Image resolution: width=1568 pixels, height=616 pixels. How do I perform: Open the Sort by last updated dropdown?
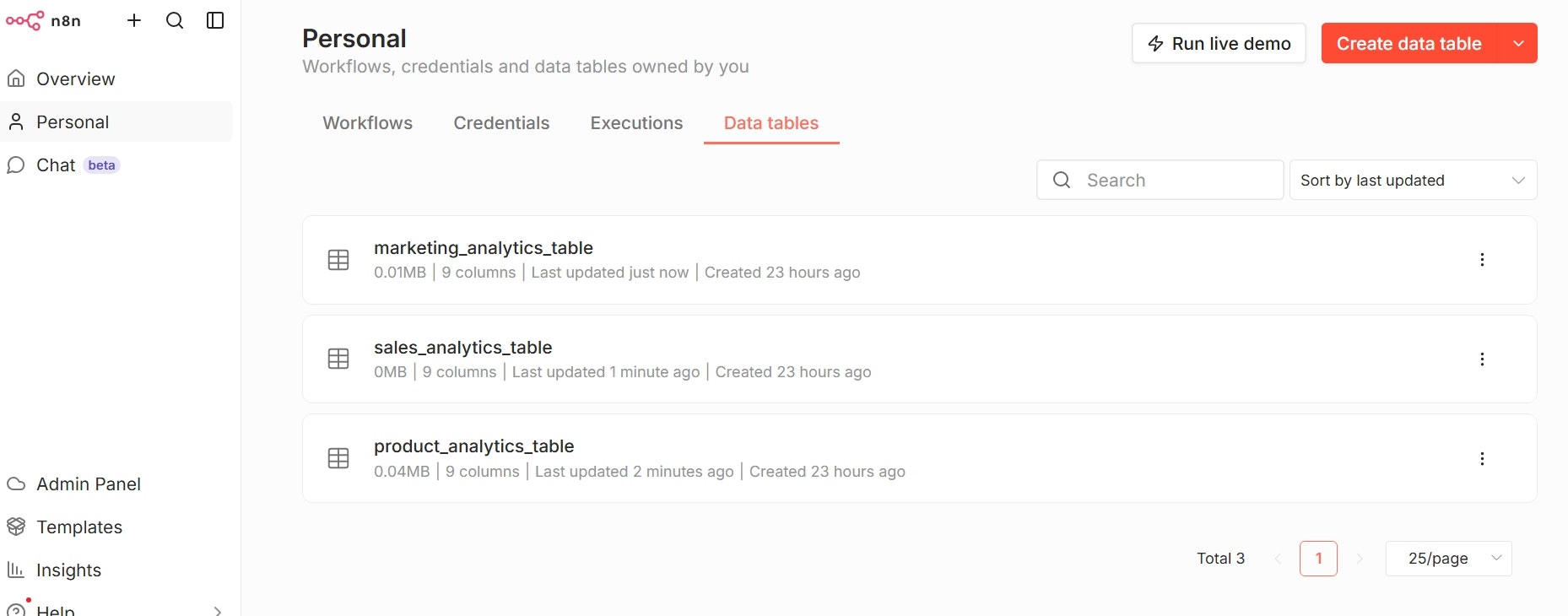tap(1413, 181)
